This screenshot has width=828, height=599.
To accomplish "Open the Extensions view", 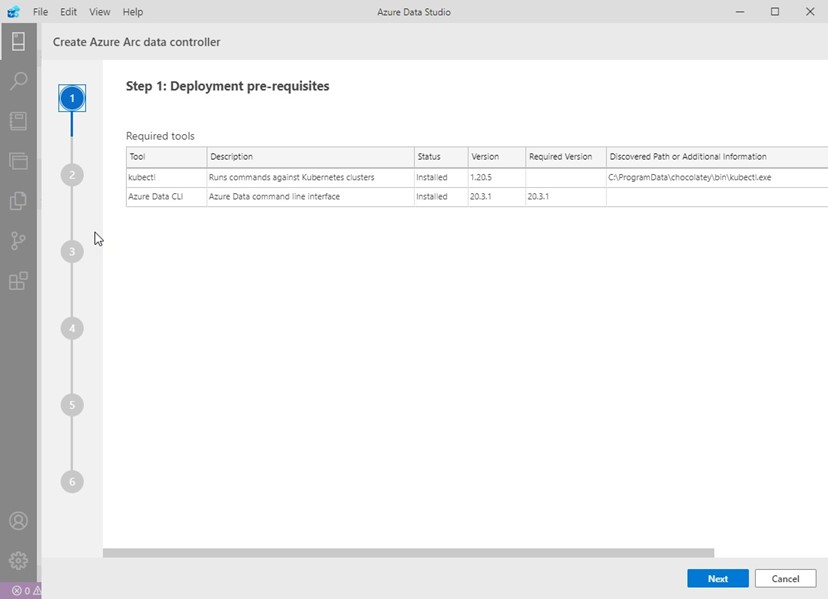I will tap(18, 281).
